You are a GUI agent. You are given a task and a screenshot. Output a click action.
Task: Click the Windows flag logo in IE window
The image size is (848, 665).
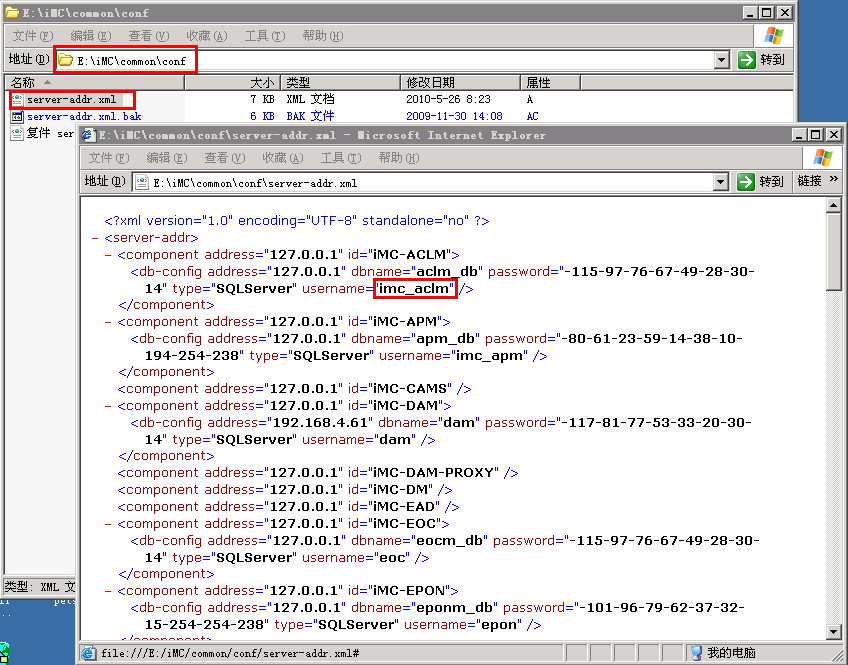tap(823, 157)
